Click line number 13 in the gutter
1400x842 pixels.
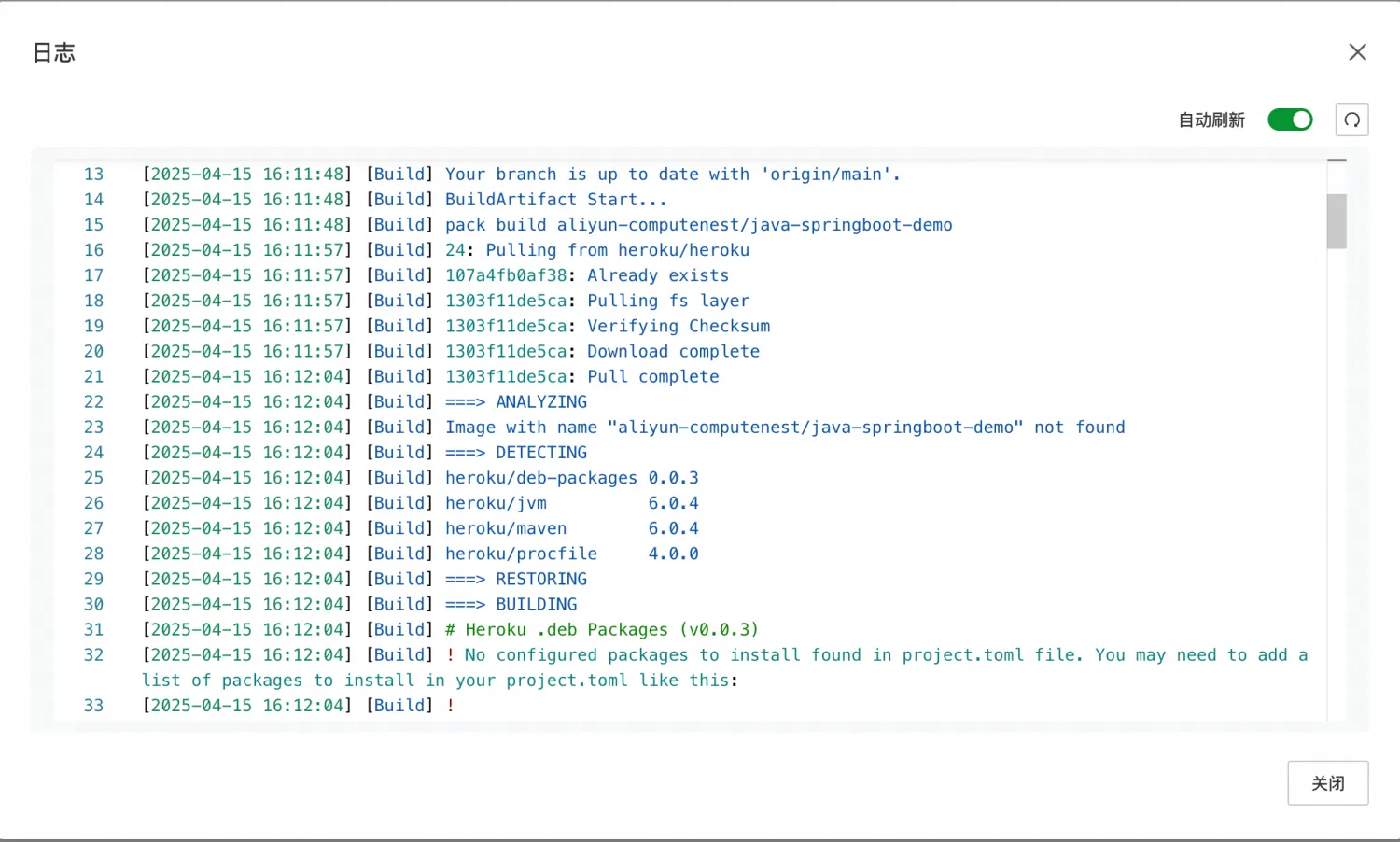coord(93,174)
